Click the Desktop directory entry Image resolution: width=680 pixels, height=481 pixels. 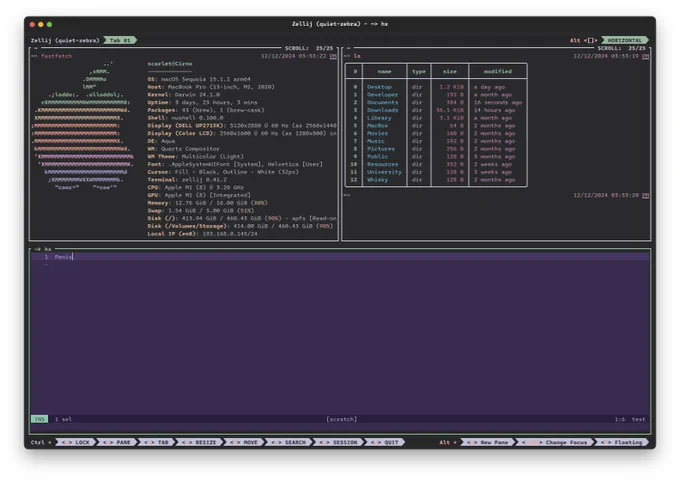click(379, 87)
